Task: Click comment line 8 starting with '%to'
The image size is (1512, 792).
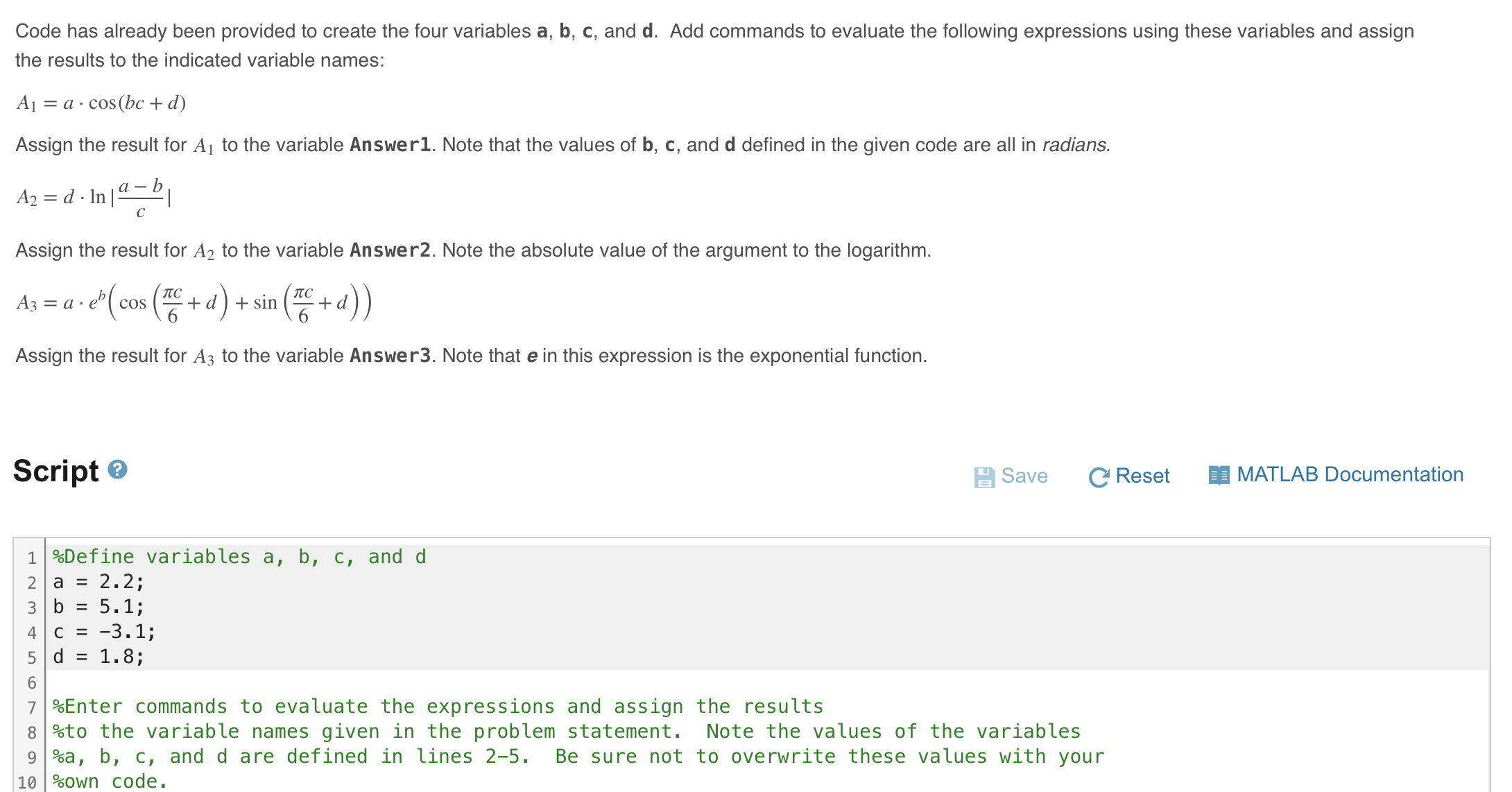Action: (x=565, y=731)
